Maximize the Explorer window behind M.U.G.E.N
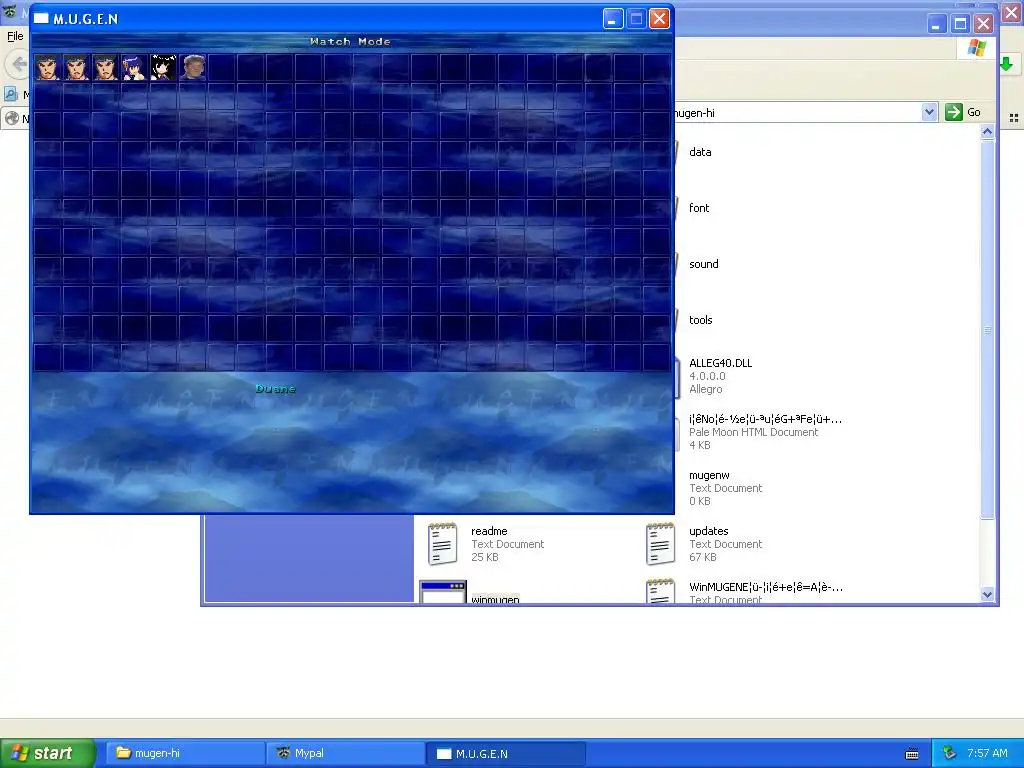Viewport: 1024px width, 768px height. pos(960,24)
